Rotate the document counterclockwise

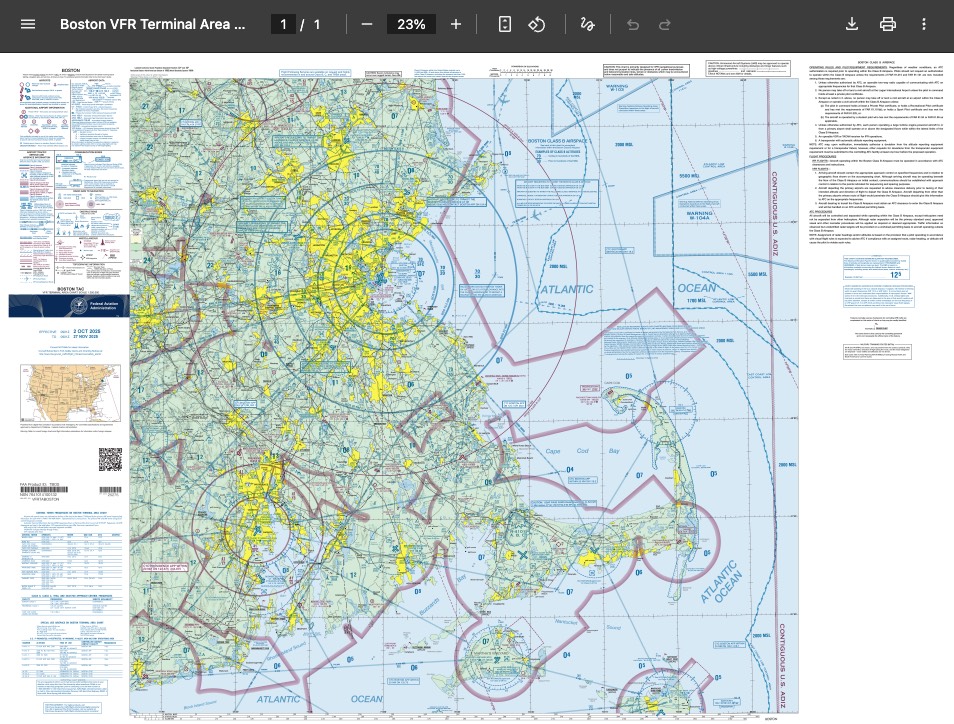pos(536,24)
